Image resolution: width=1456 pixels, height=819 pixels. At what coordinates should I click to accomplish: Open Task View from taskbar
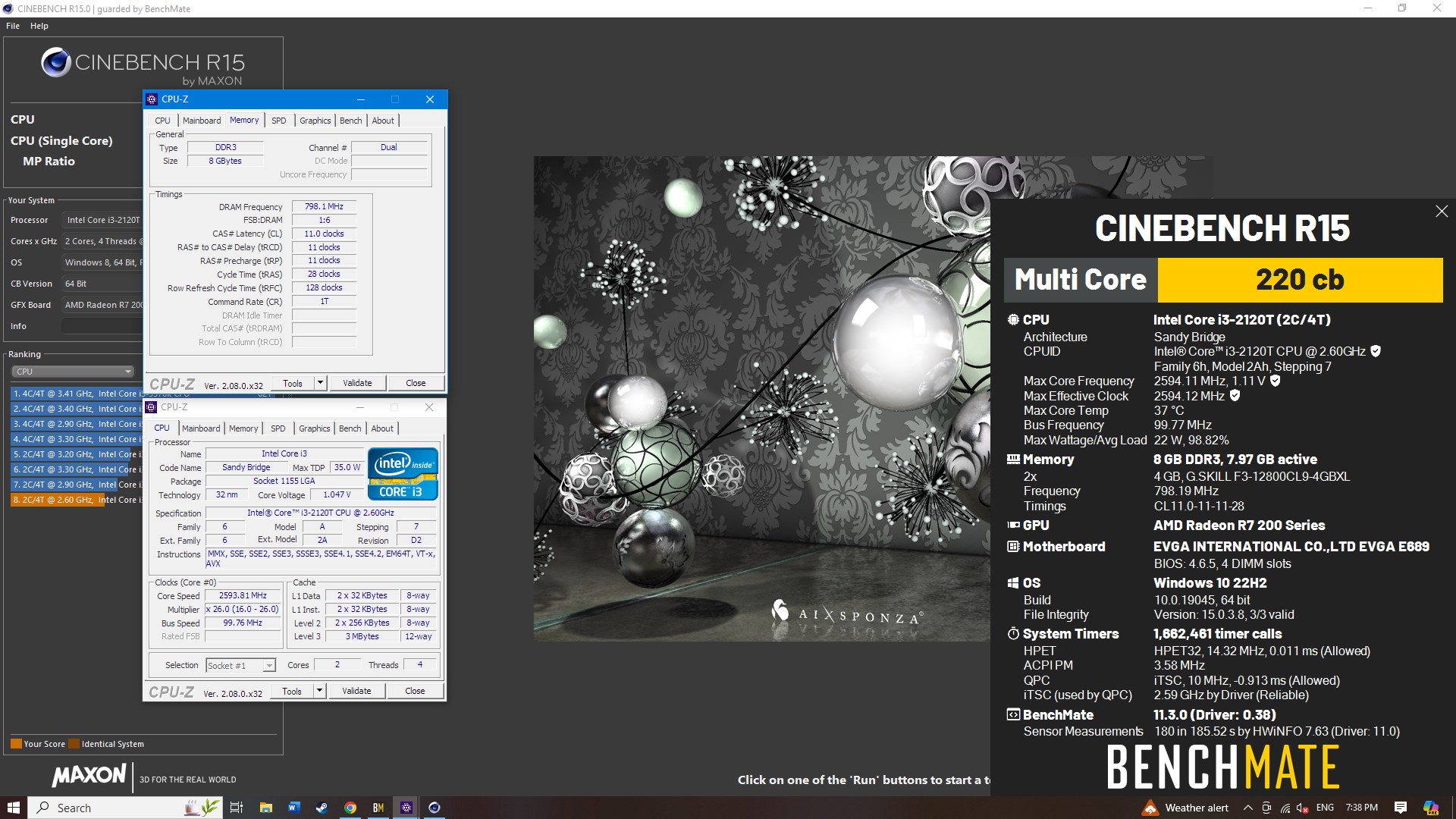pos(237,808)
